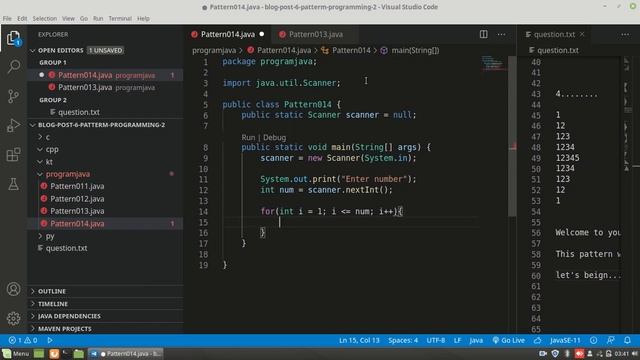Open More Actions for question.txt editor group
The width and height of the screenshot is (640, 360).
click(625, 34)
